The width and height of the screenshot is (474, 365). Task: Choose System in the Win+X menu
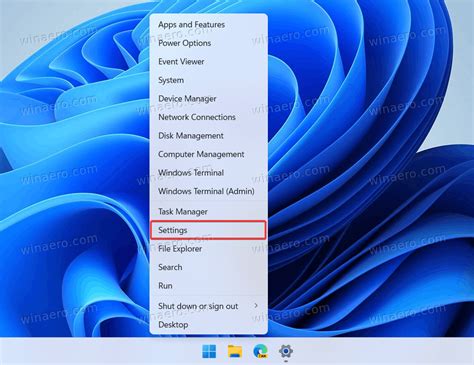click(208, 80)
